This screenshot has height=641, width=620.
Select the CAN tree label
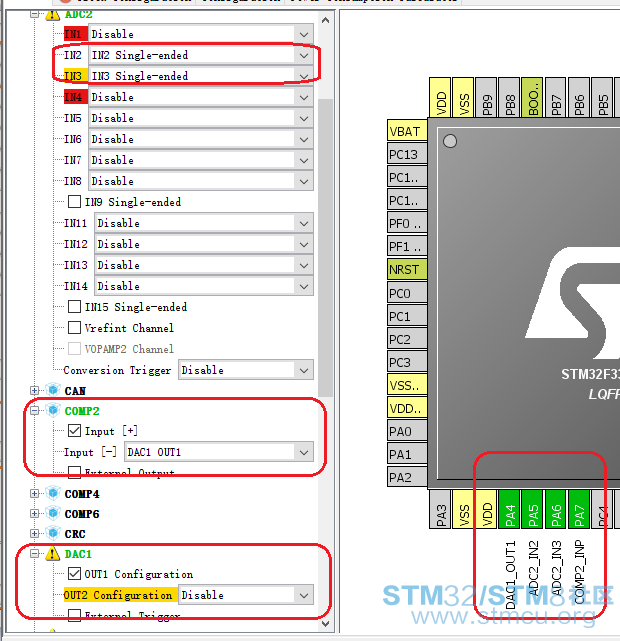(x=75, y=391)
